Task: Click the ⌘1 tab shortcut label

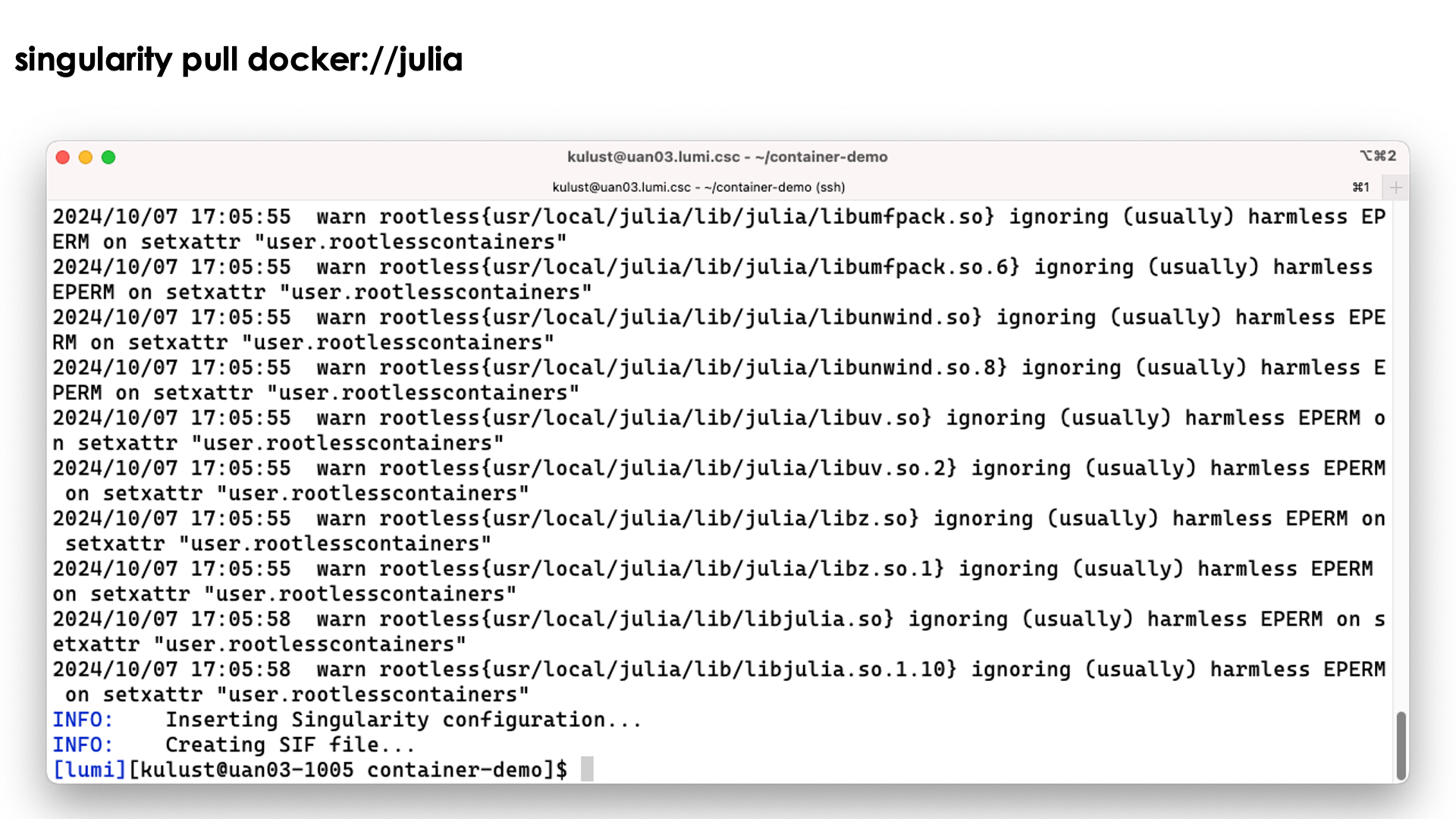Action: tap(1361, 187)
